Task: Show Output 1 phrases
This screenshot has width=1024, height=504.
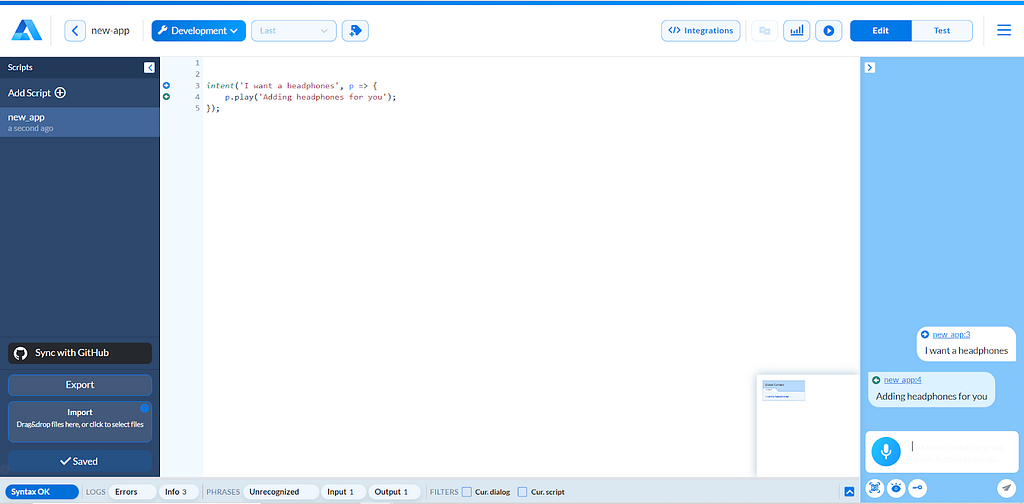Action: click(394, 492)
